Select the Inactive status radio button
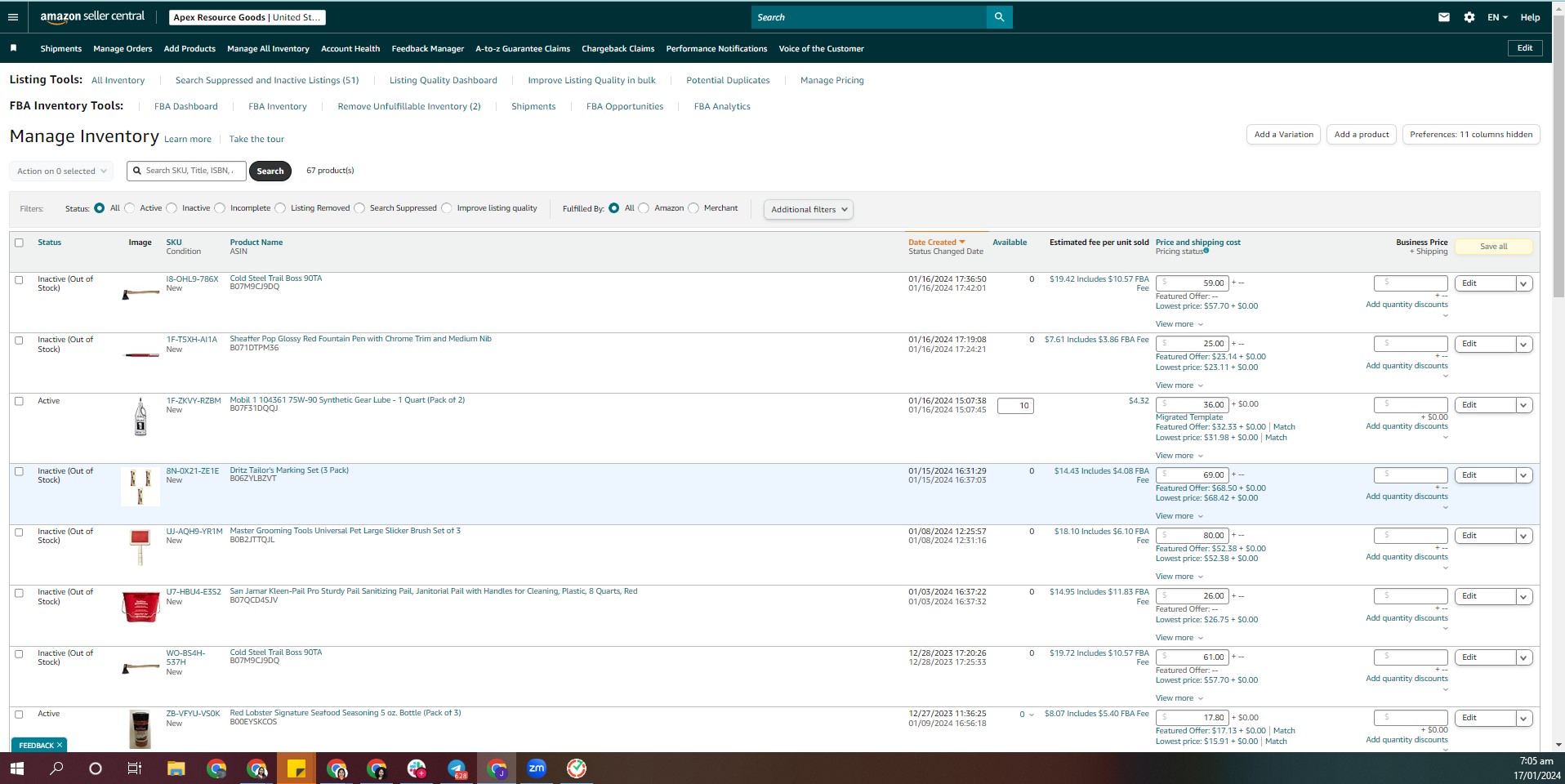This screenshot has height=784, width=1565. point(172,208)
